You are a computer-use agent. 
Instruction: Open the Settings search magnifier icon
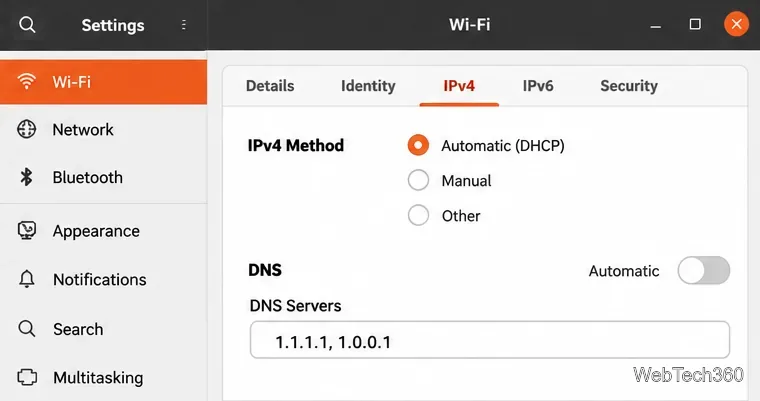[27, 24]
